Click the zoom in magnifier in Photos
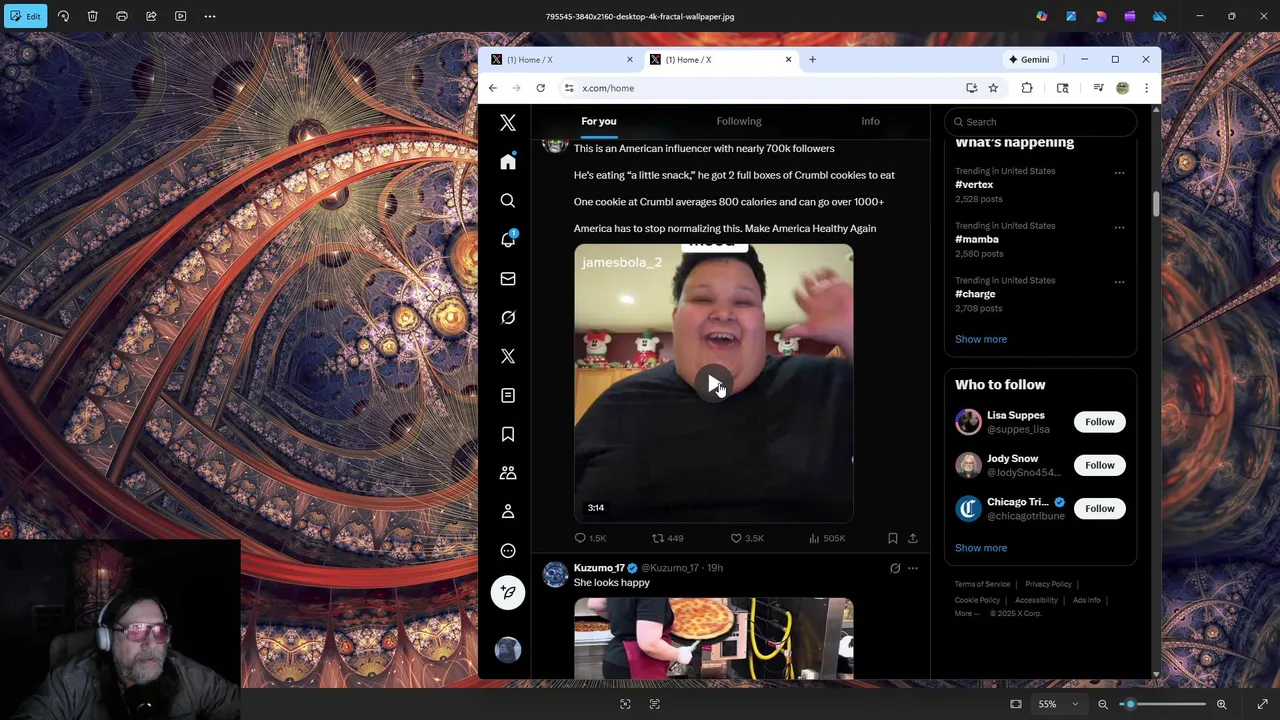This screenshot has height=720, width=1280. pos(1221,704)
